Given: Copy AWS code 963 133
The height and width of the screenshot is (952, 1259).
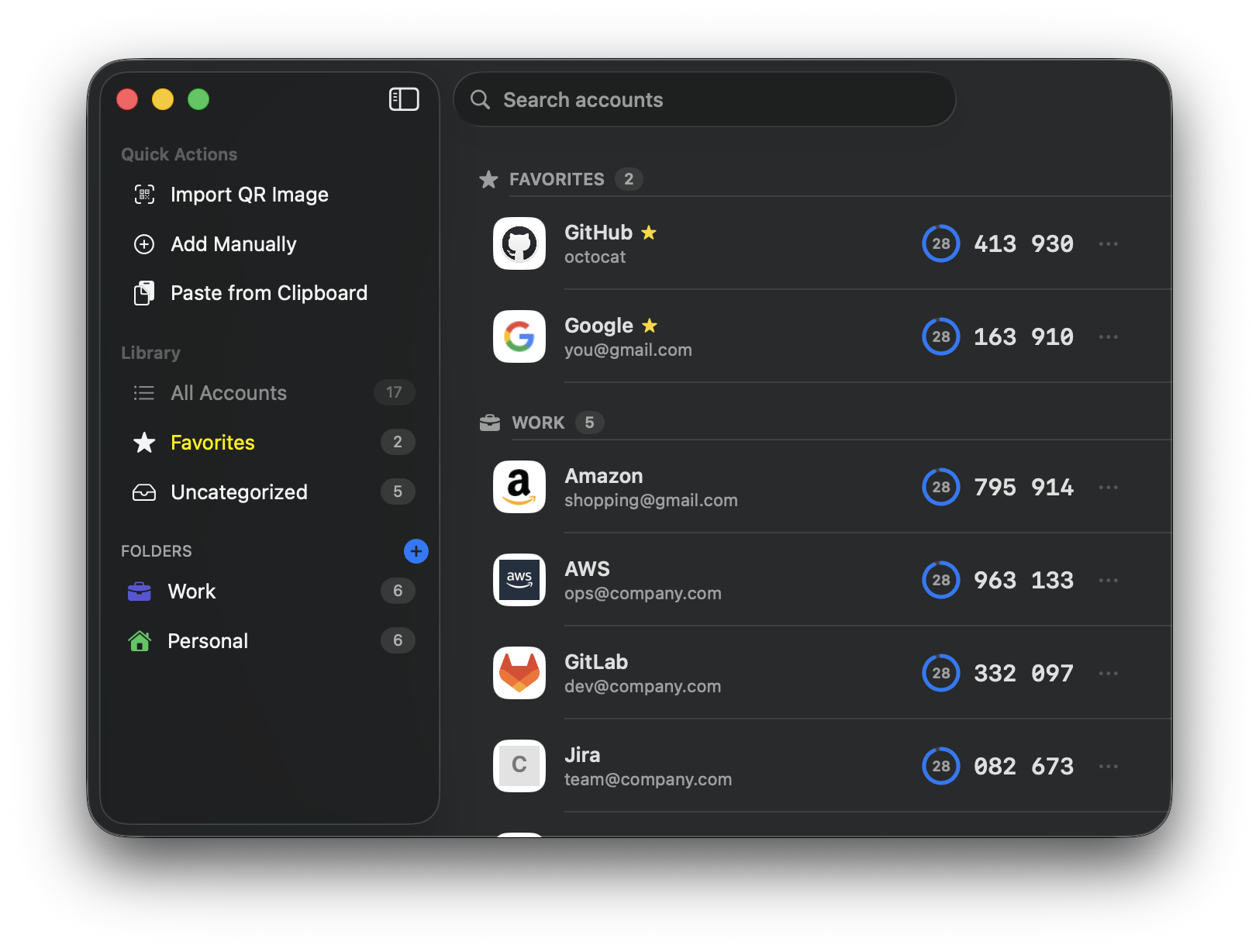Looking at the screenshot, I should coord(1023,580).
